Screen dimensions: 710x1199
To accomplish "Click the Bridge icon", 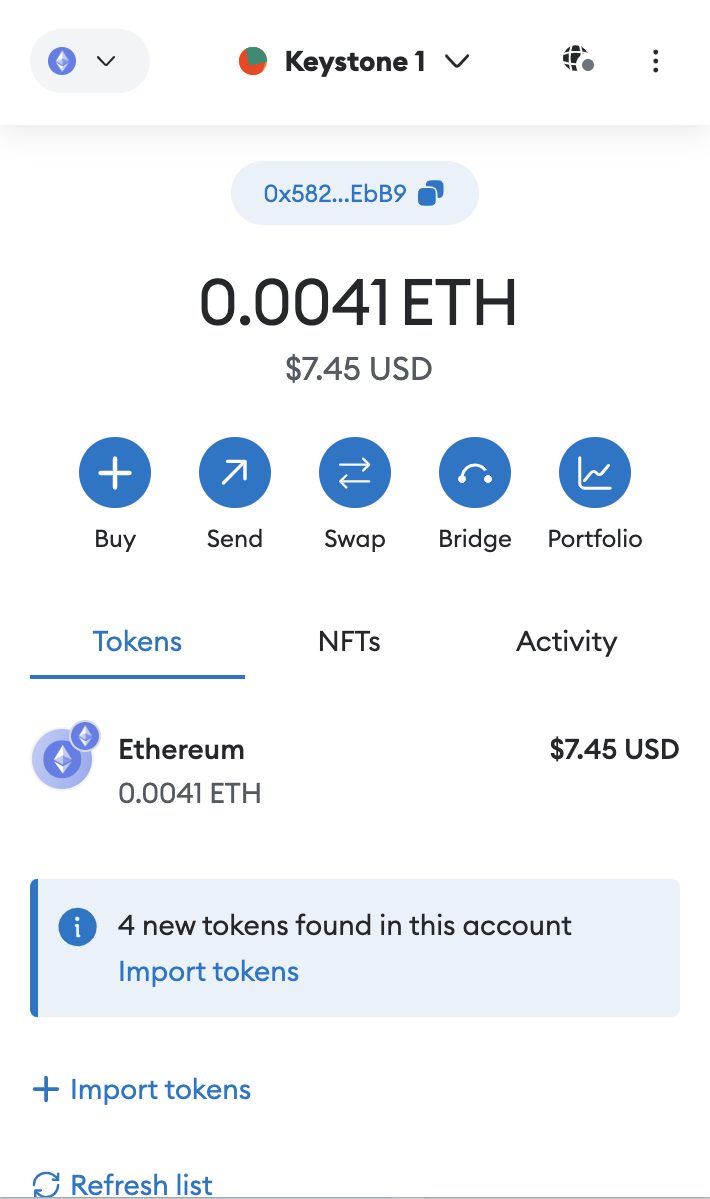I will point(475,473).
